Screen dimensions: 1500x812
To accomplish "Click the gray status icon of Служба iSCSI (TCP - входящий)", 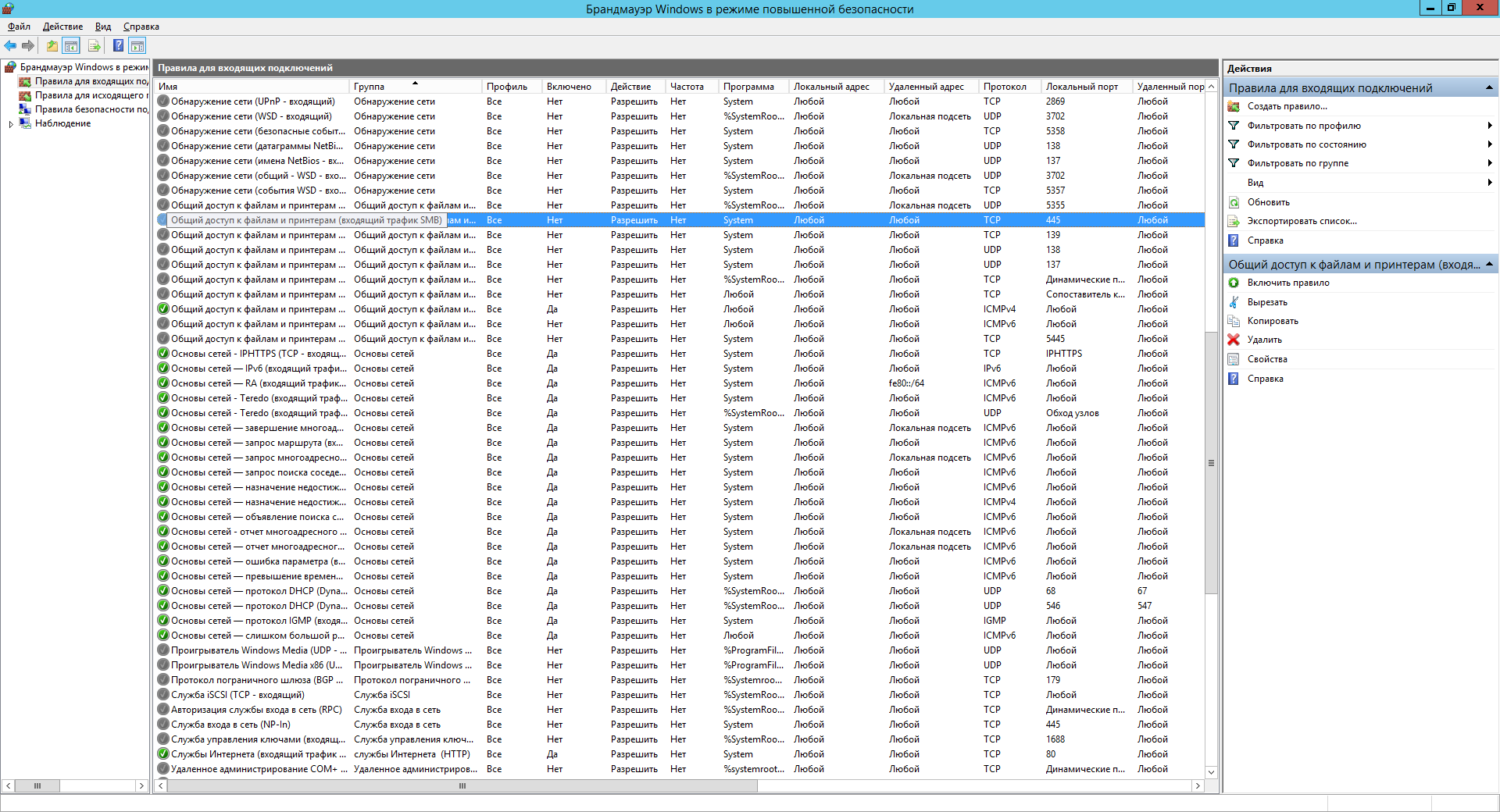I will [163, 695].
